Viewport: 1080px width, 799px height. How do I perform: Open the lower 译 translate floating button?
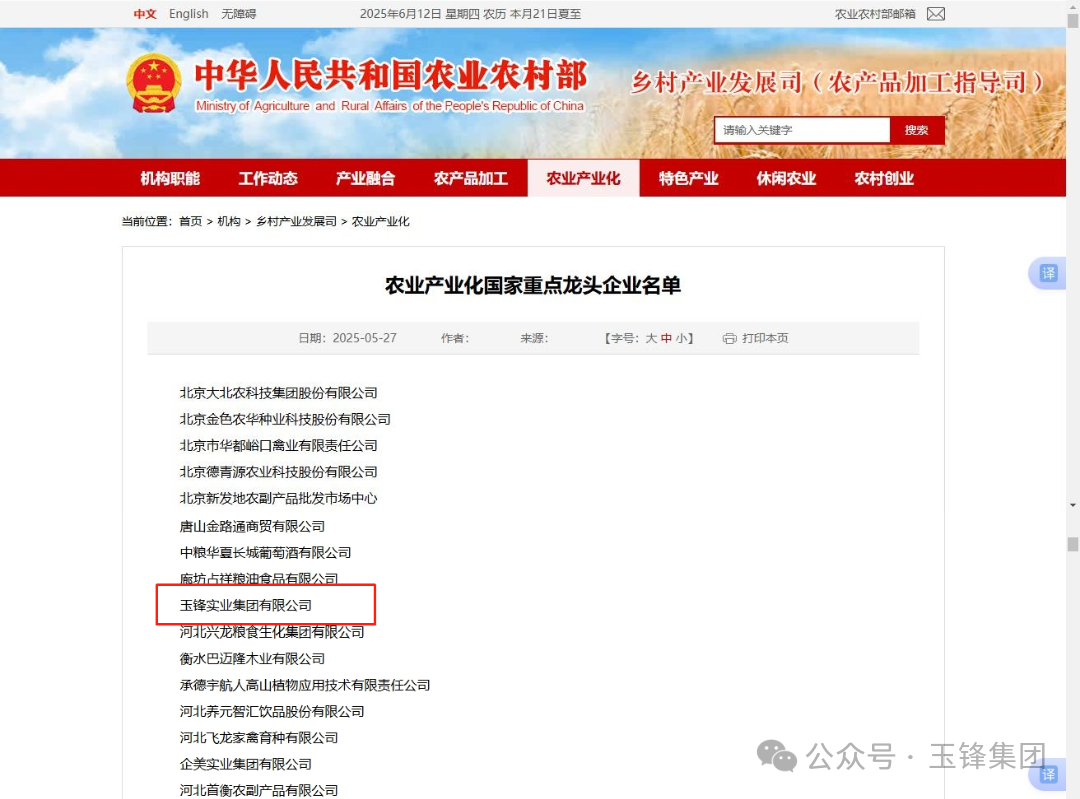1048,774
